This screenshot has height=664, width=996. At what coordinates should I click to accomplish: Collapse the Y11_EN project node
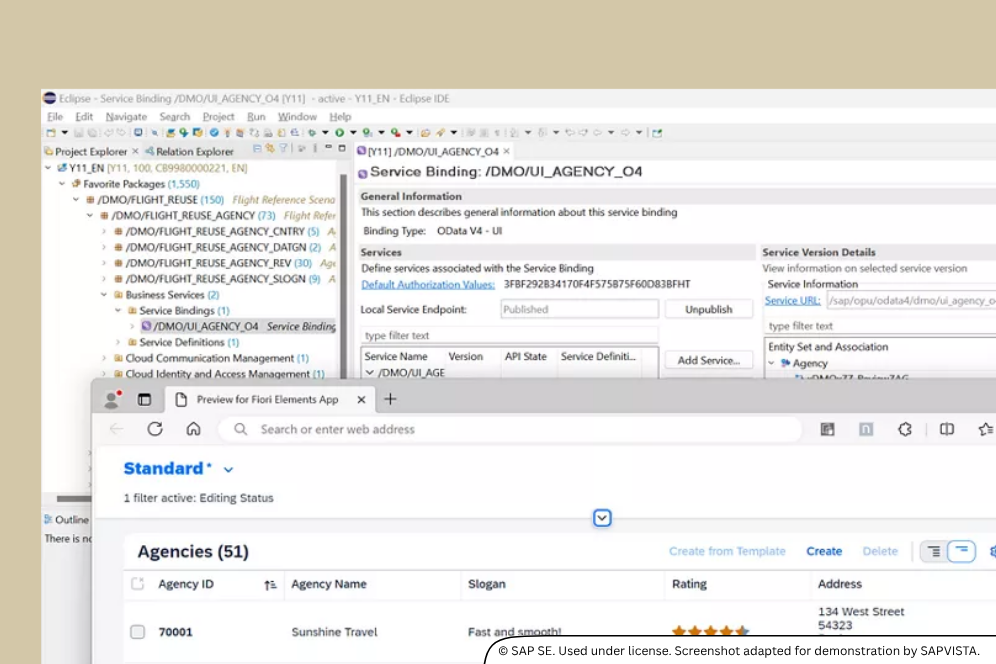pyautogui.click(x=48, y=168)
